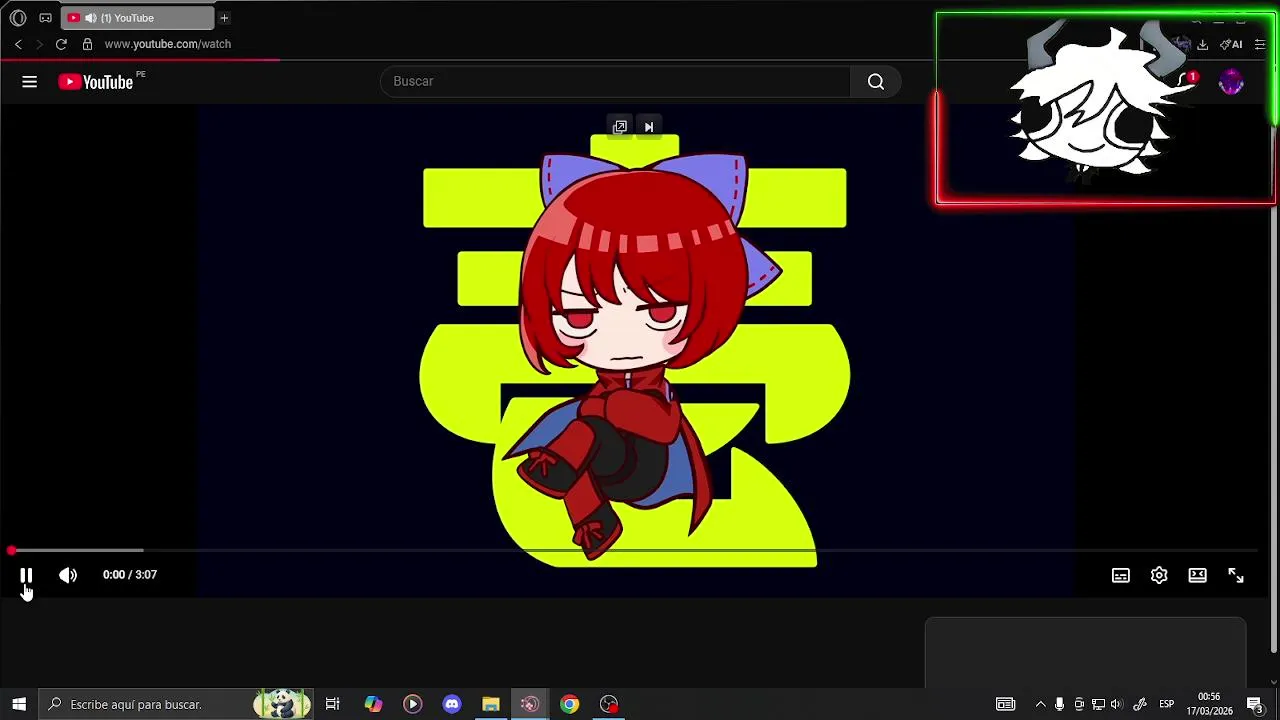Image resolution: width=1280 pixels, height=720 pixels.
Task: Open the browser easy setup sliders icon
Action: point(1259,44)
